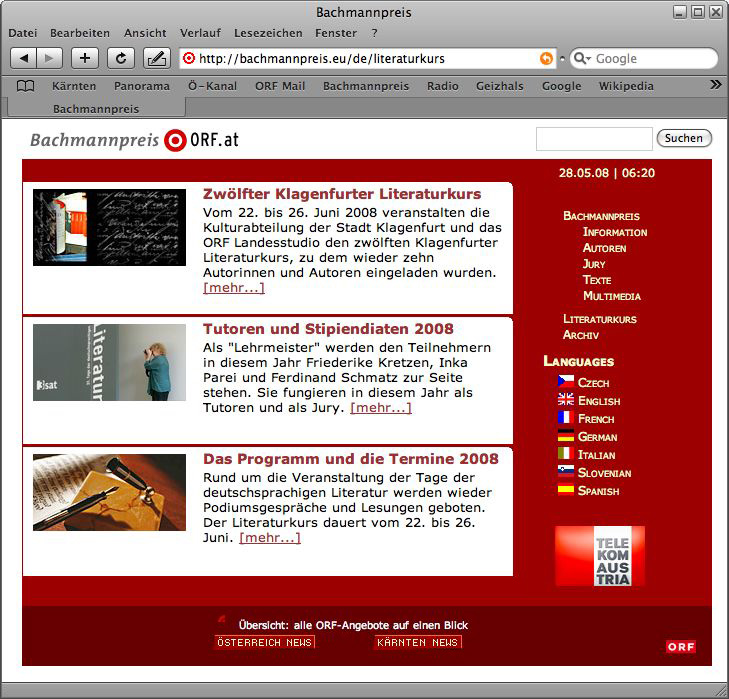The image size is (729, 699).
Task: Open Jury in the sidebar navigation
Action: [x=594, y=264]
